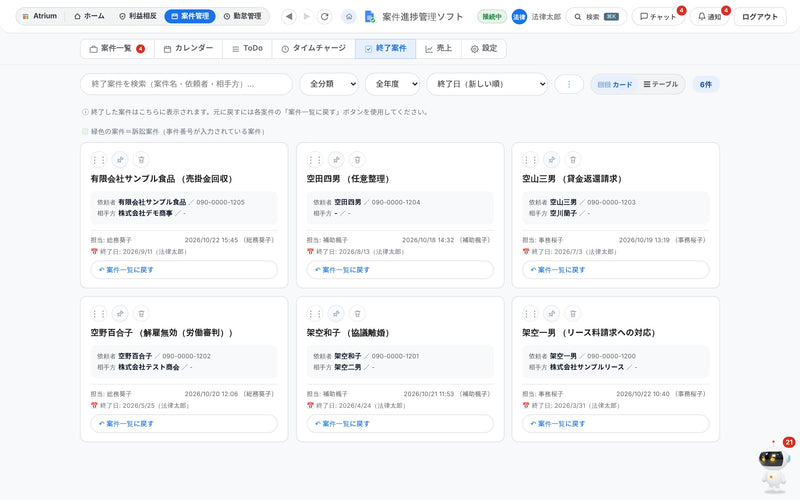Viewport: 800px width, 500px height.
Task: Open the 通知 notifications button
Action: [x=709, y=17]
